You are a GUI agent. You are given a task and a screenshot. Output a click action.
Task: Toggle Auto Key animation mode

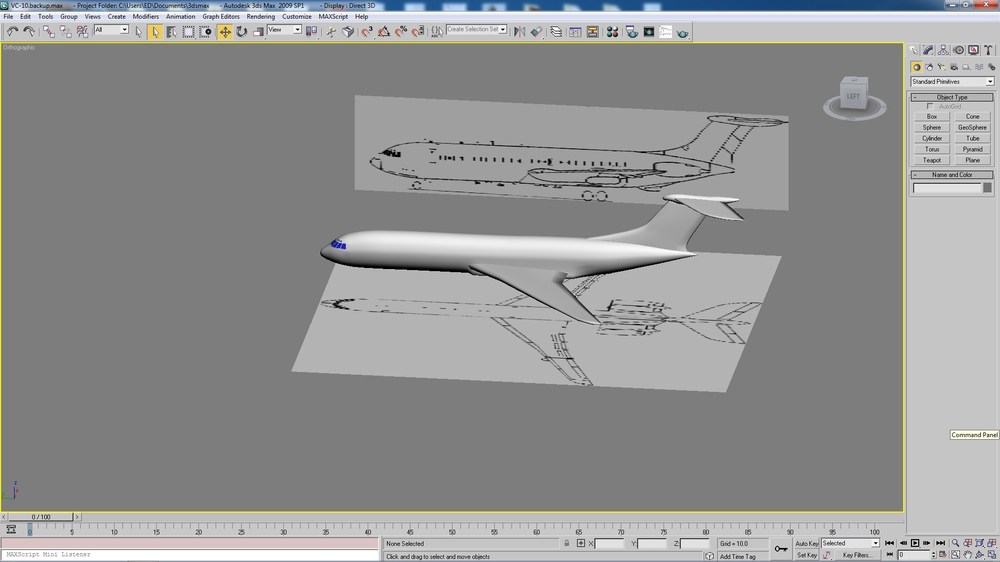point(806,544)
